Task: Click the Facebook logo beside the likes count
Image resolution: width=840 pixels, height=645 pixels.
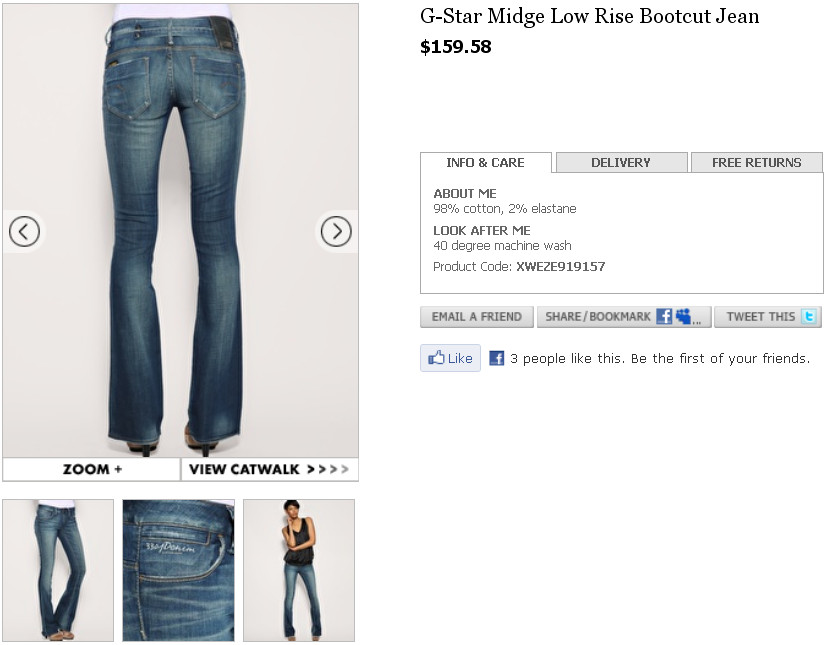Action: [497, 358]
